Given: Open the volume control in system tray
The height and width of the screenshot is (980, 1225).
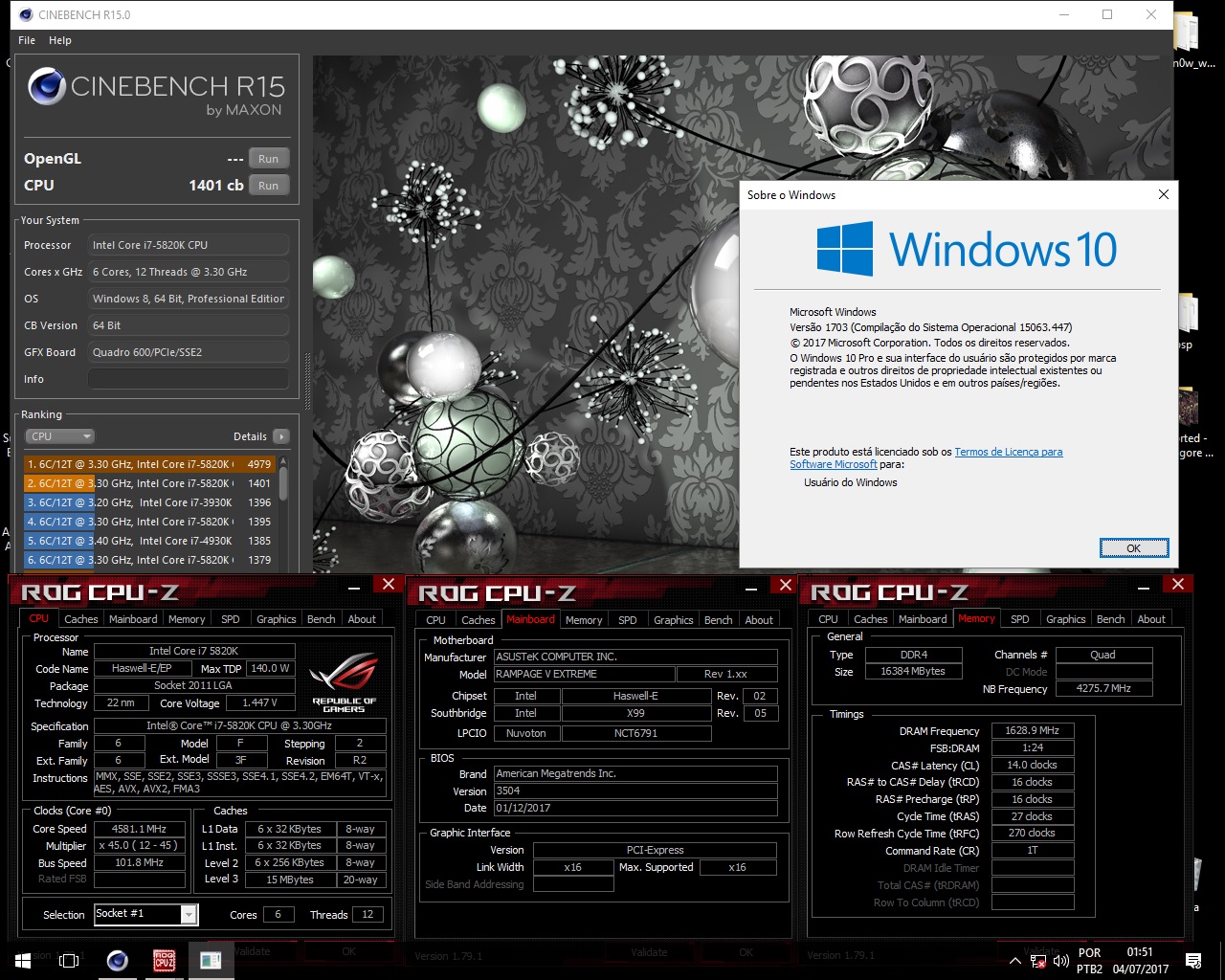Looking at the screenshot, I should click(1061, 960).
